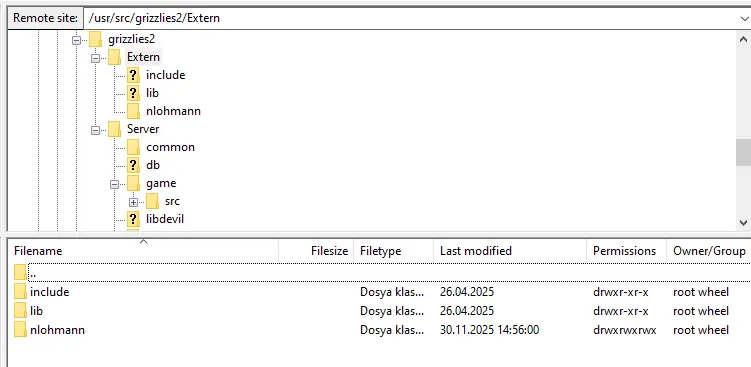Click the parent directory folder icon in file list
The image size is (751, 367).
[20, 272]
